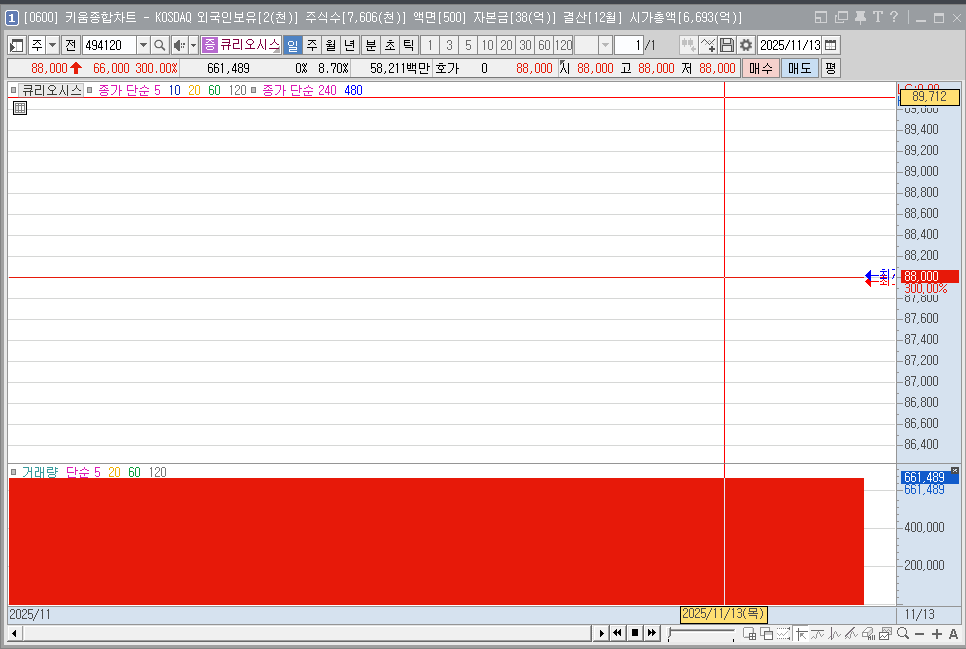Stop the chart replay
This screenshot has height=649, width=966.
(635, 633)
